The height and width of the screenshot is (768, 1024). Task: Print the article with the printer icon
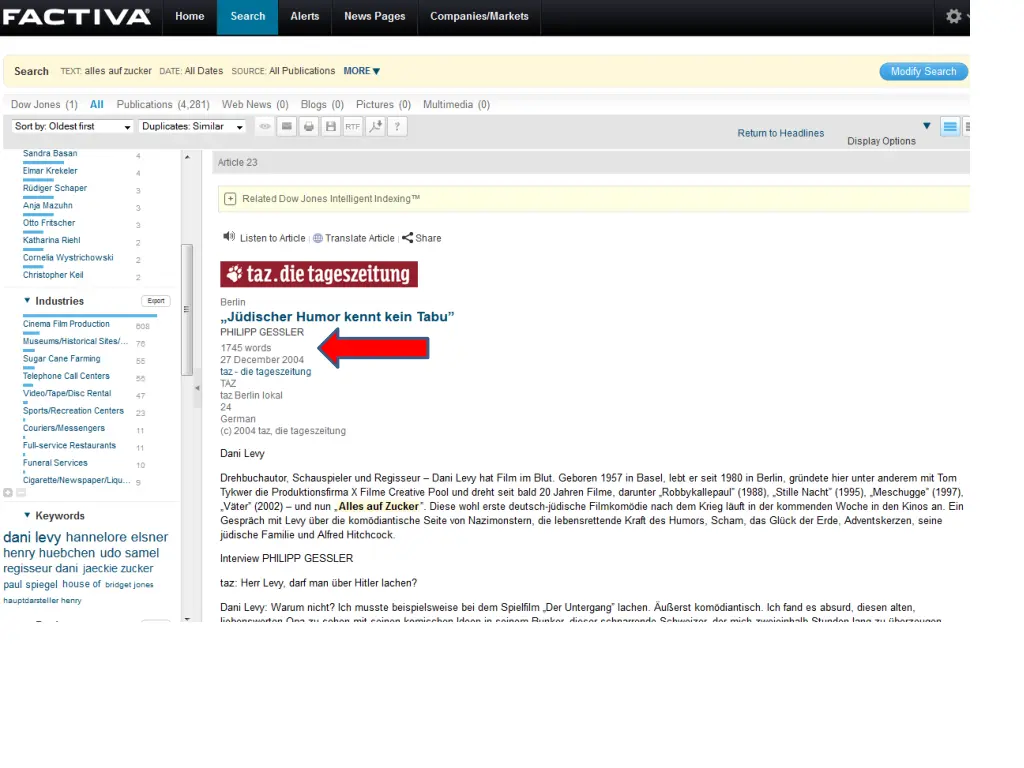tap(309, 126)
